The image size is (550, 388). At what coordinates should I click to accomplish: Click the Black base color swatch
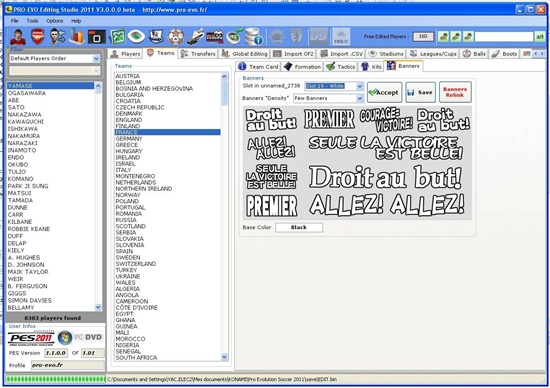[x=299, y=227]
